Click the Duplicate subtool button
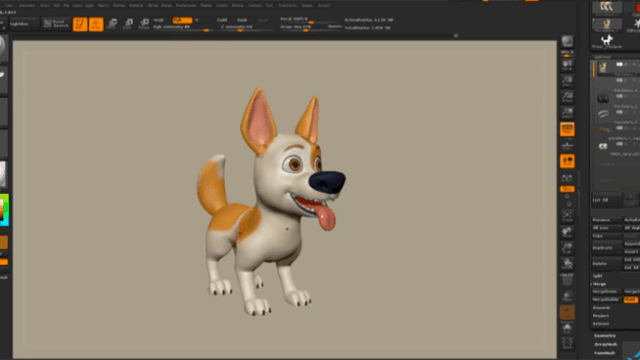Viewport: 640px width, 360px height. (607, 248)
